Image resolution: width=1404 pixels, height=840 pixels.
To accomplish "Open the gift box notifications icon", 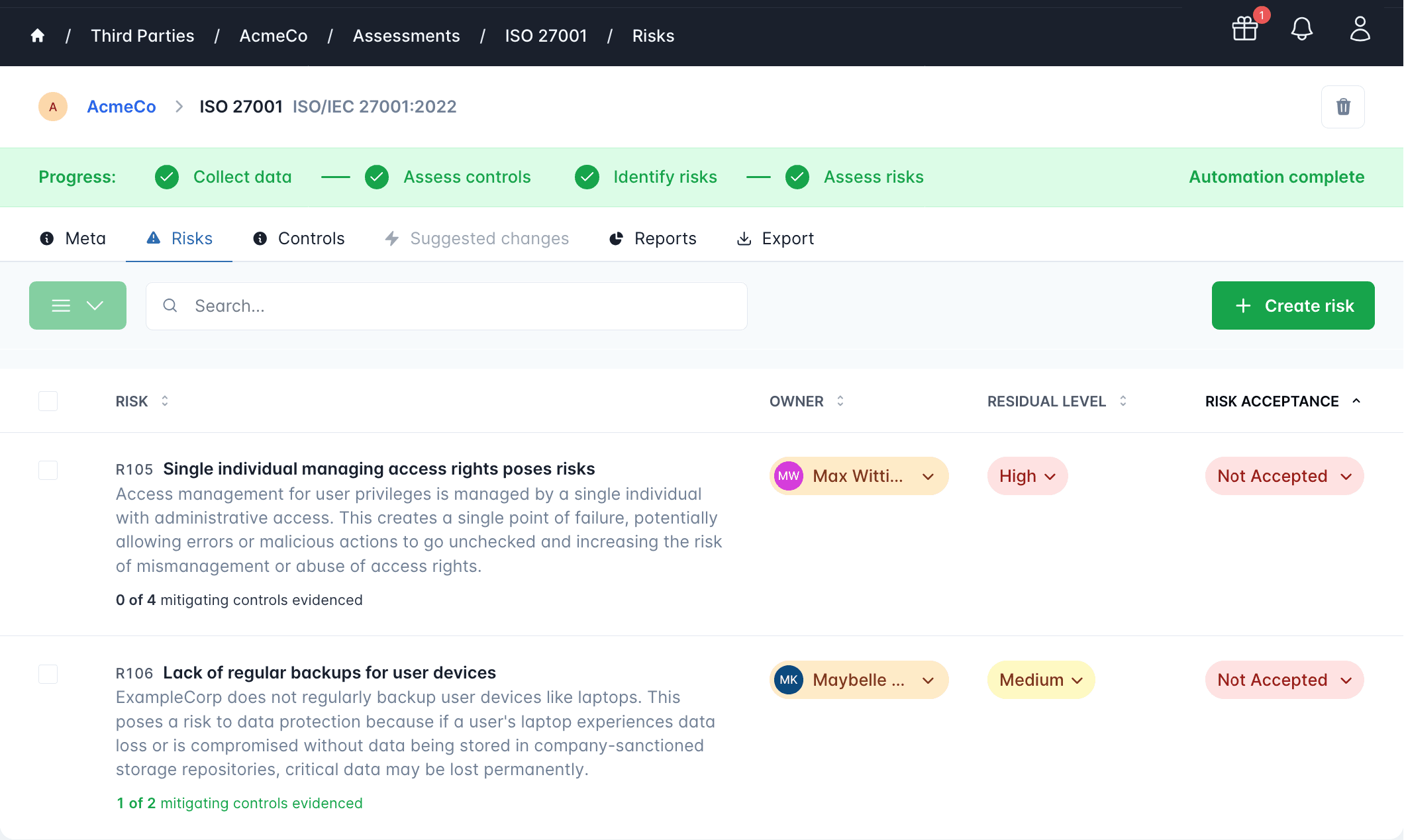I will pos(1244,29).
